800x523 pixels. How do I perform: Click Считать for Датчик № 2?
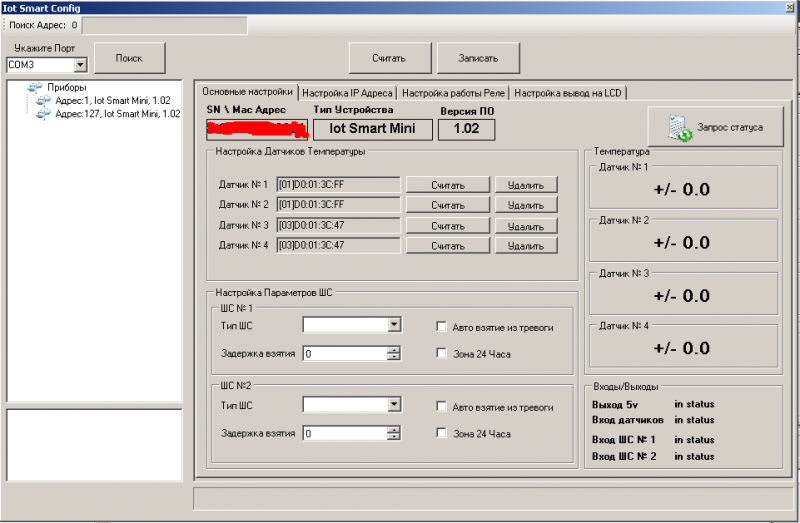pos(448,205)
